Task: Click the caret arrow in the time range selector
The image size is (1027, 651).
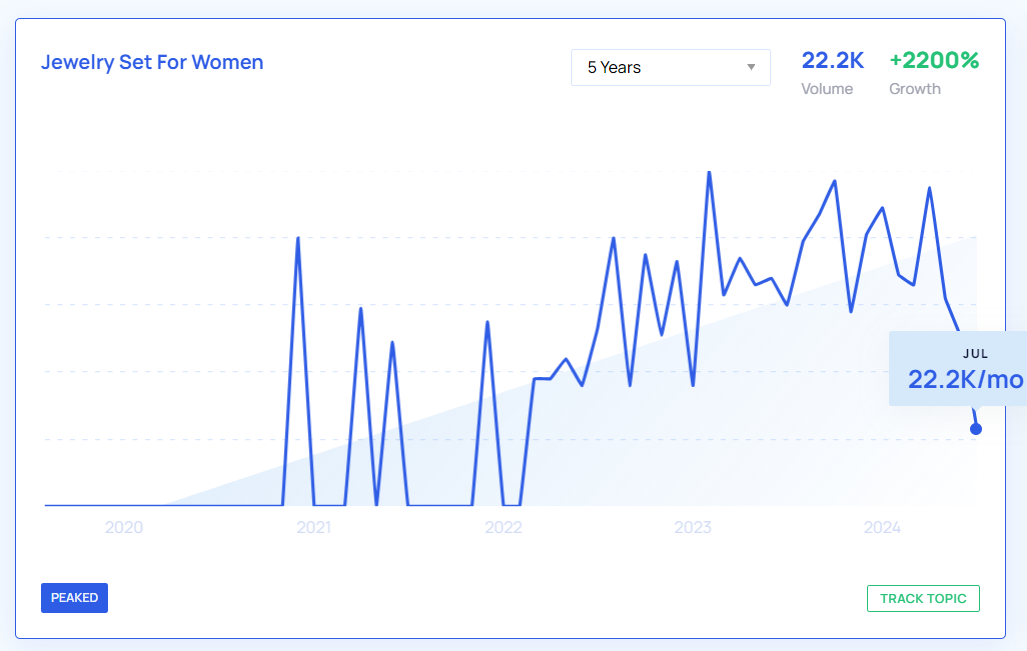Action: click(751, 67)
